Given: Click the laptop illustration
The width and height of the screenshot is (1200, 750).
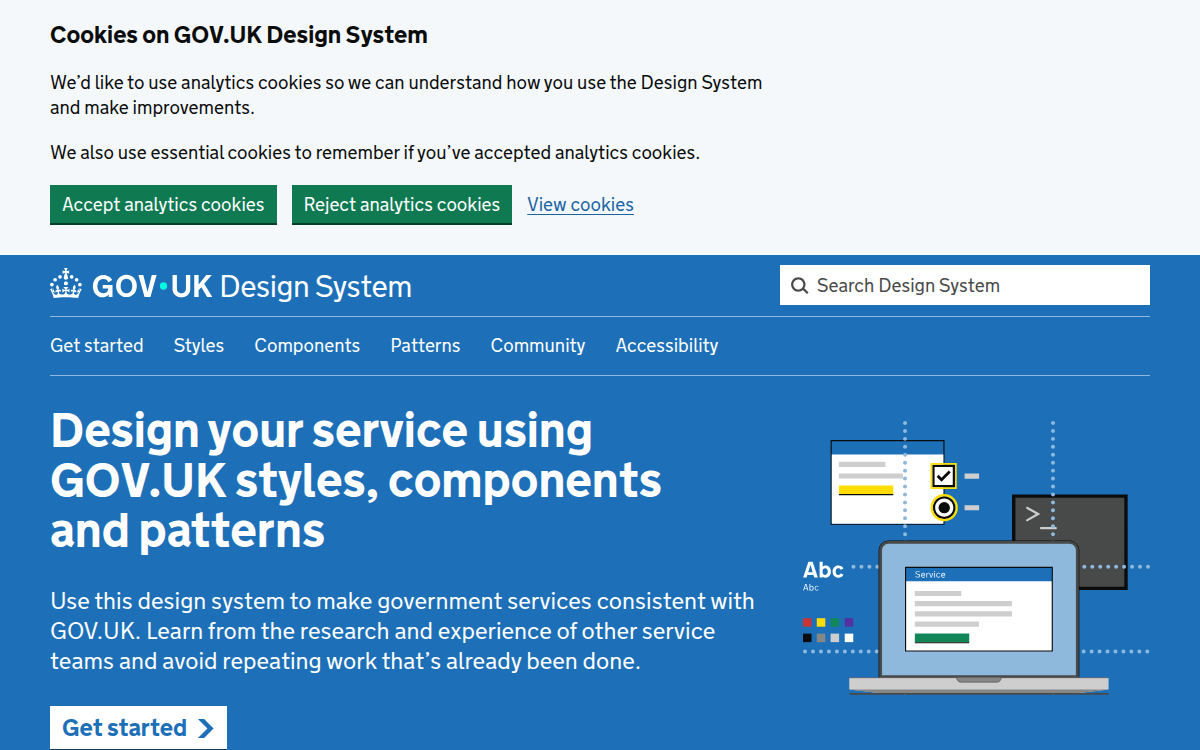Looking at the screenshot, I should (978, 616).
